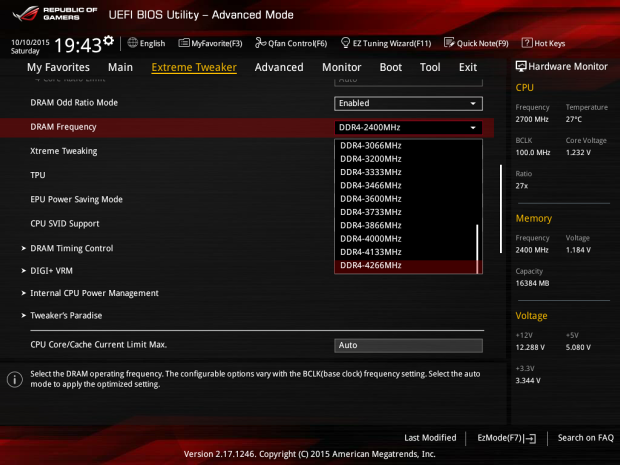This screenshot has height=465, width=620.
Task: Click CPU frequency value 2700 MHz
Action: 532,119
